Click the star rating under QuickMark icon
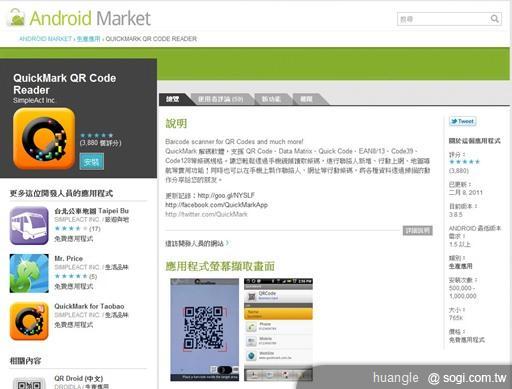Screen dimensions: 512x389 (x=96, y=135)
